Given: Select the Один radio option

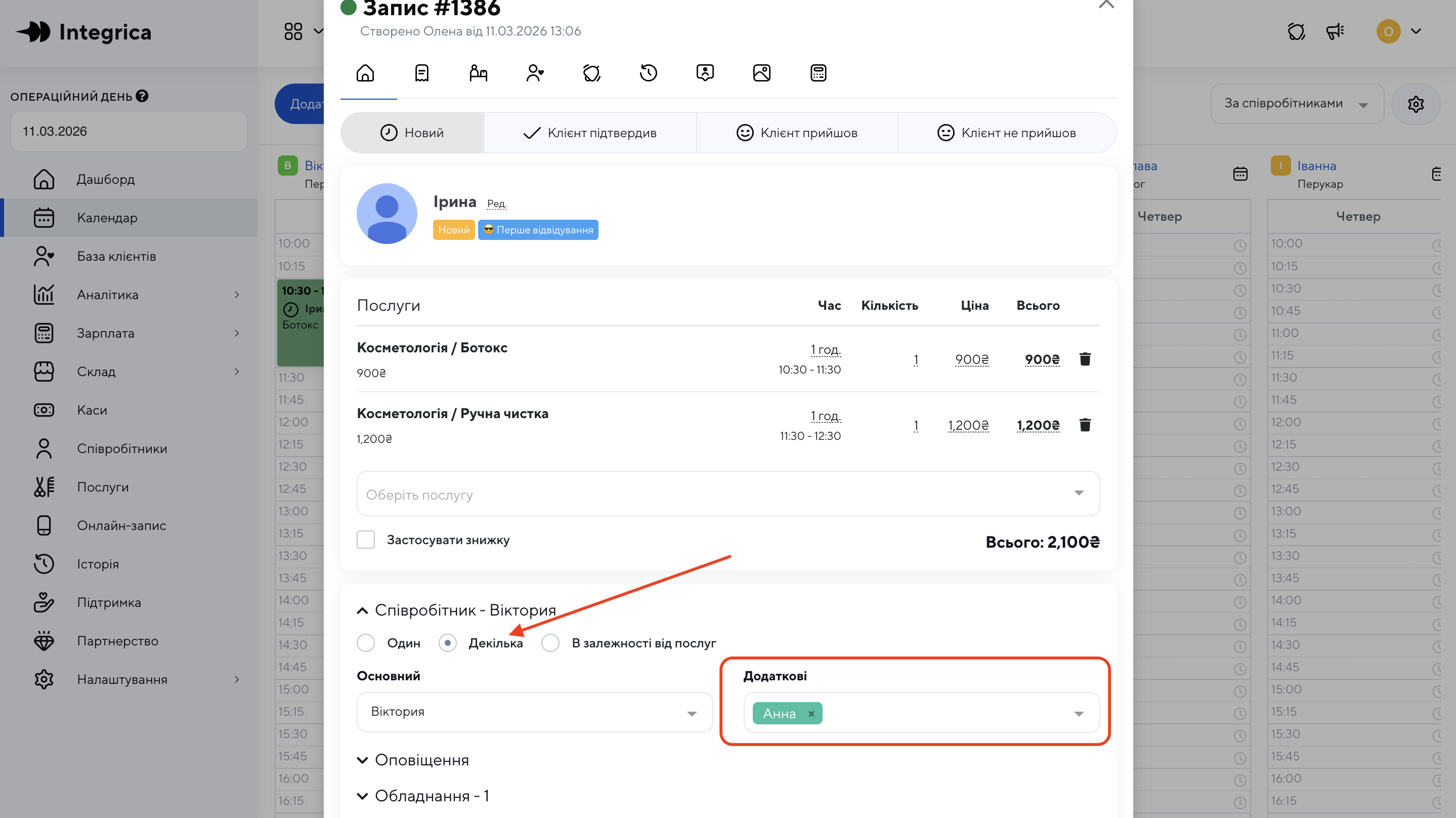Looking at the screenshot, I should tap(366, 643).
